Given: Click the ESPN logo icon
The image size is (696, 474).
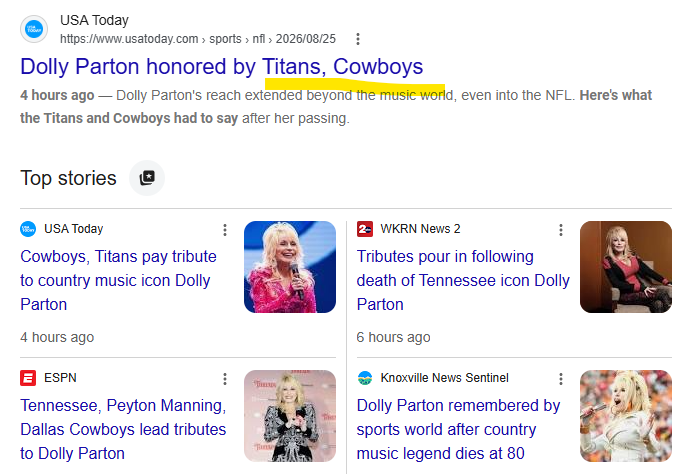Looking at the screenshot, I should click(28, 378).
